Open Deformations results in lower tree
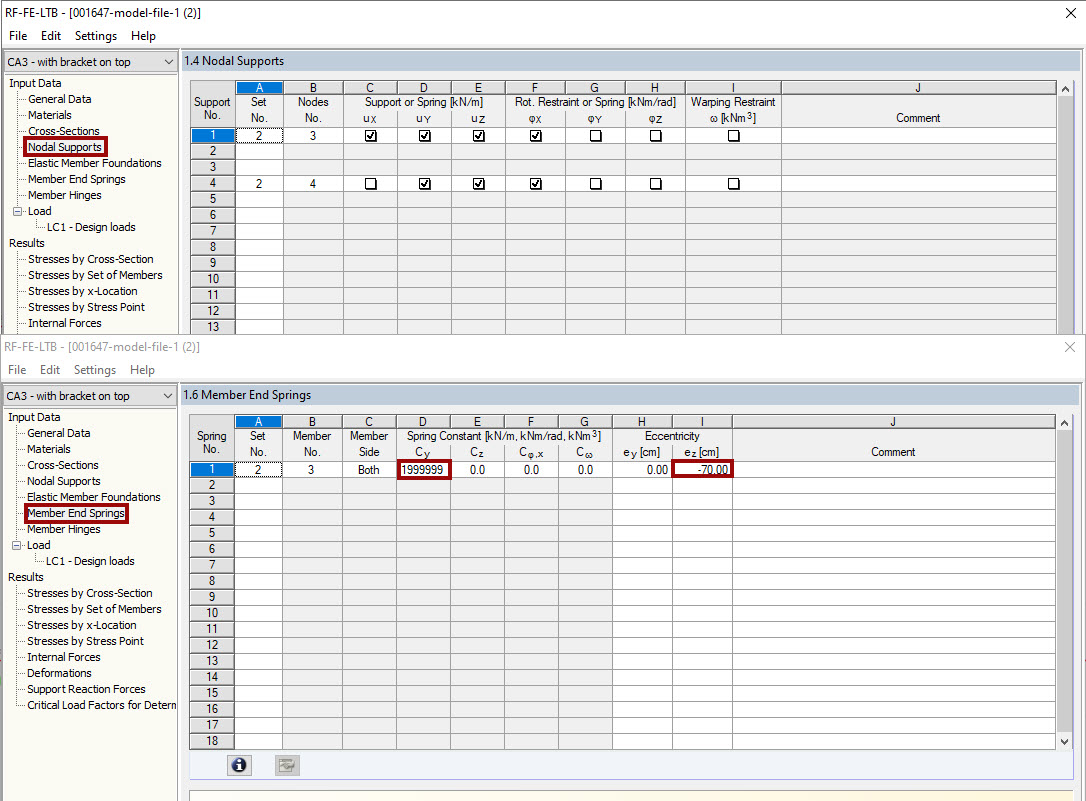Image resolution: width=1086 pixels, height=801 pixels. tap(59, 673)
